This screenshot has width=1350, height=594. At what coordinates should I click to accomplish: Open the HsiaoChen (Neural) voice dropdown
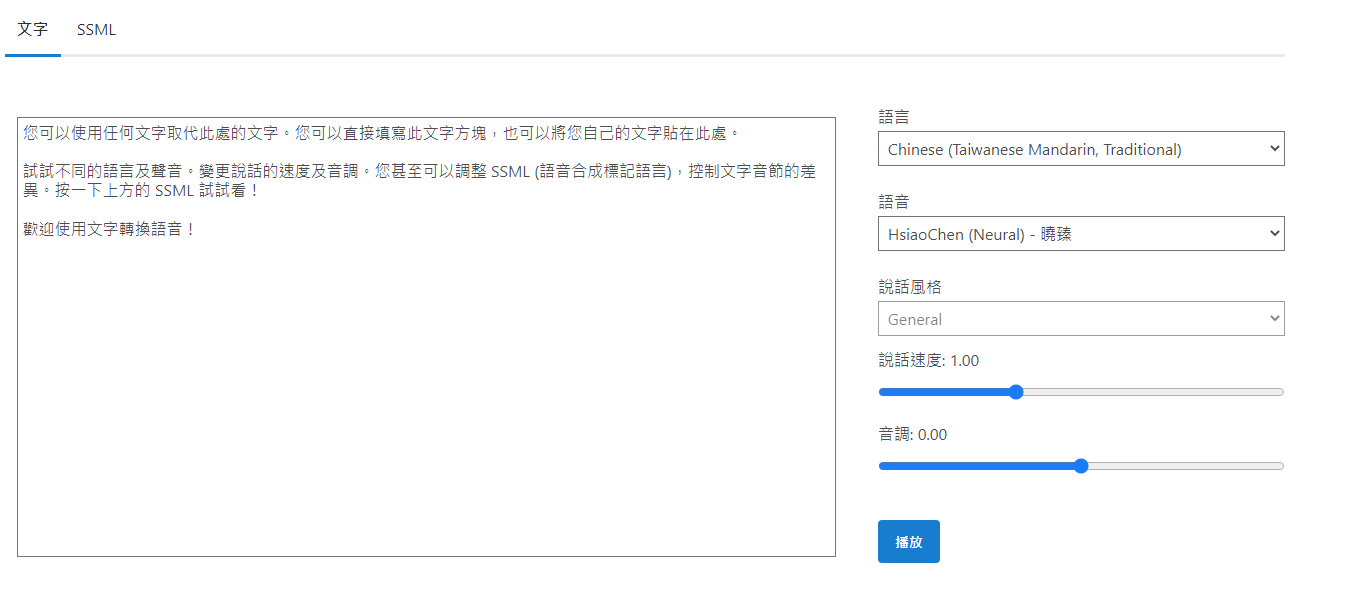click(x=1080, y=234)
